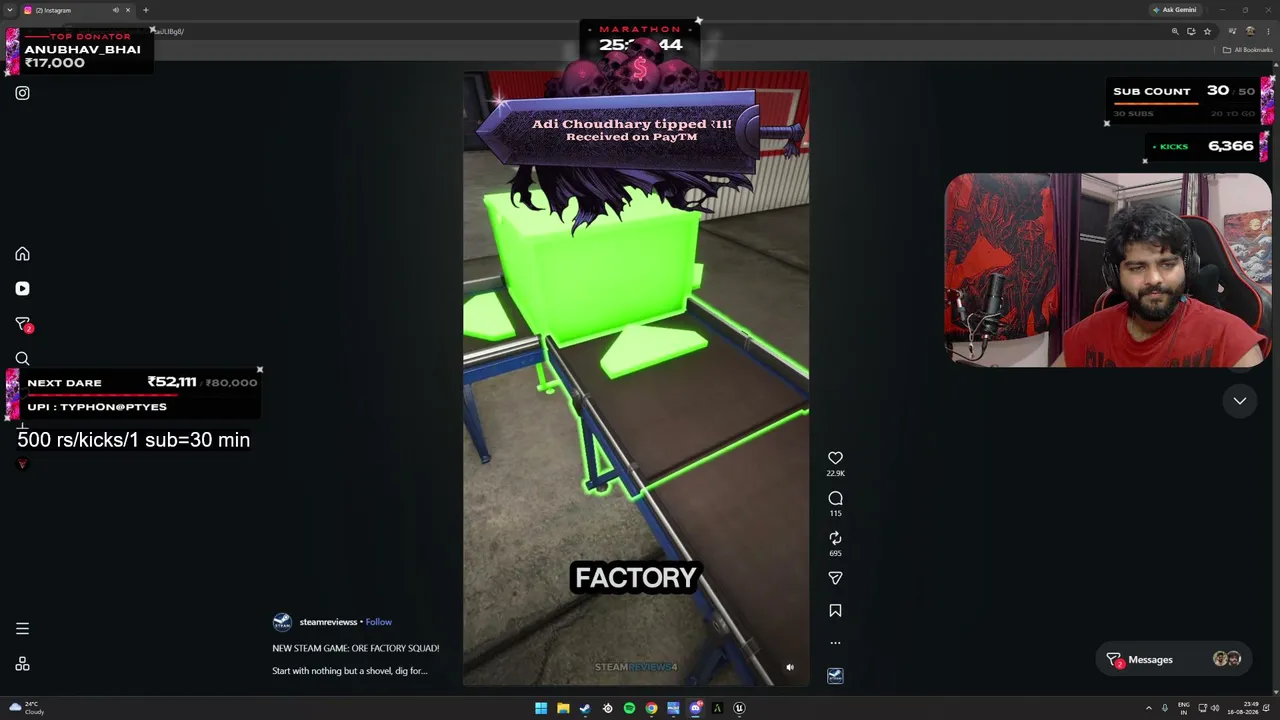Repost the reel using the repost icon
Screen dimensions: 1280x720
click(x=835, y=538)
